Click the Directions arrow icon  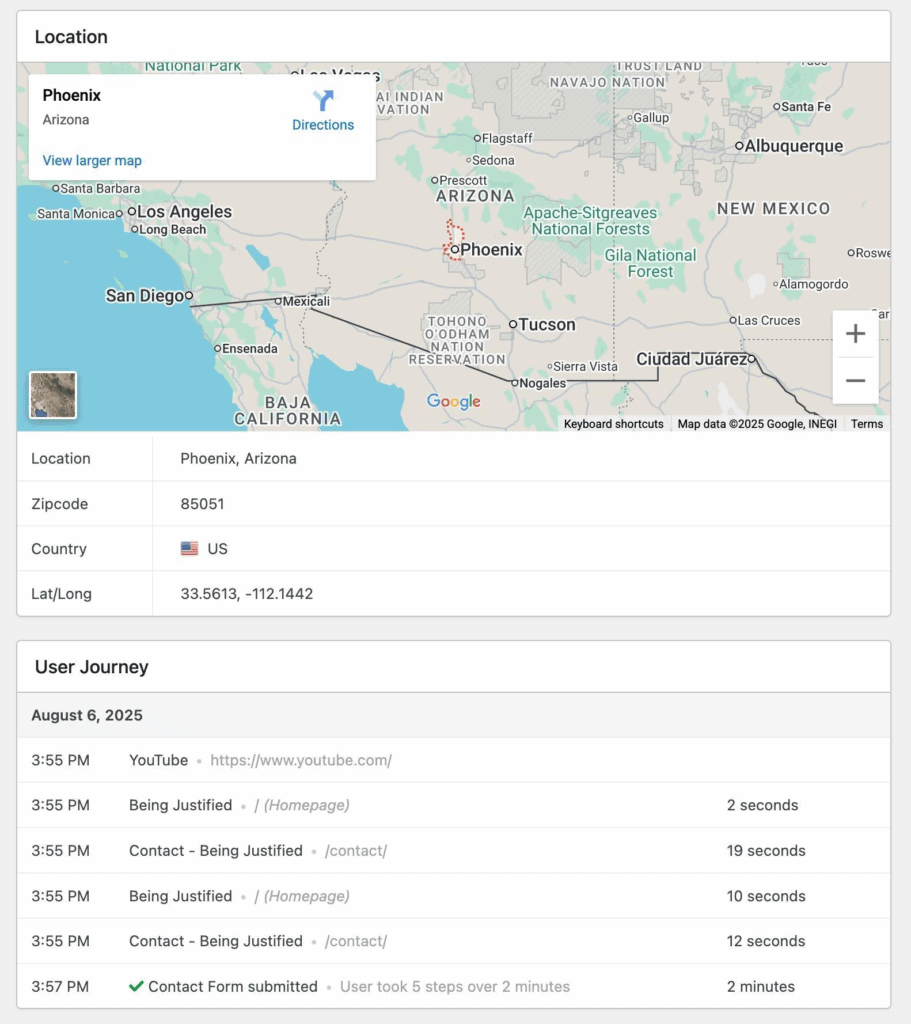pos(323,101)
